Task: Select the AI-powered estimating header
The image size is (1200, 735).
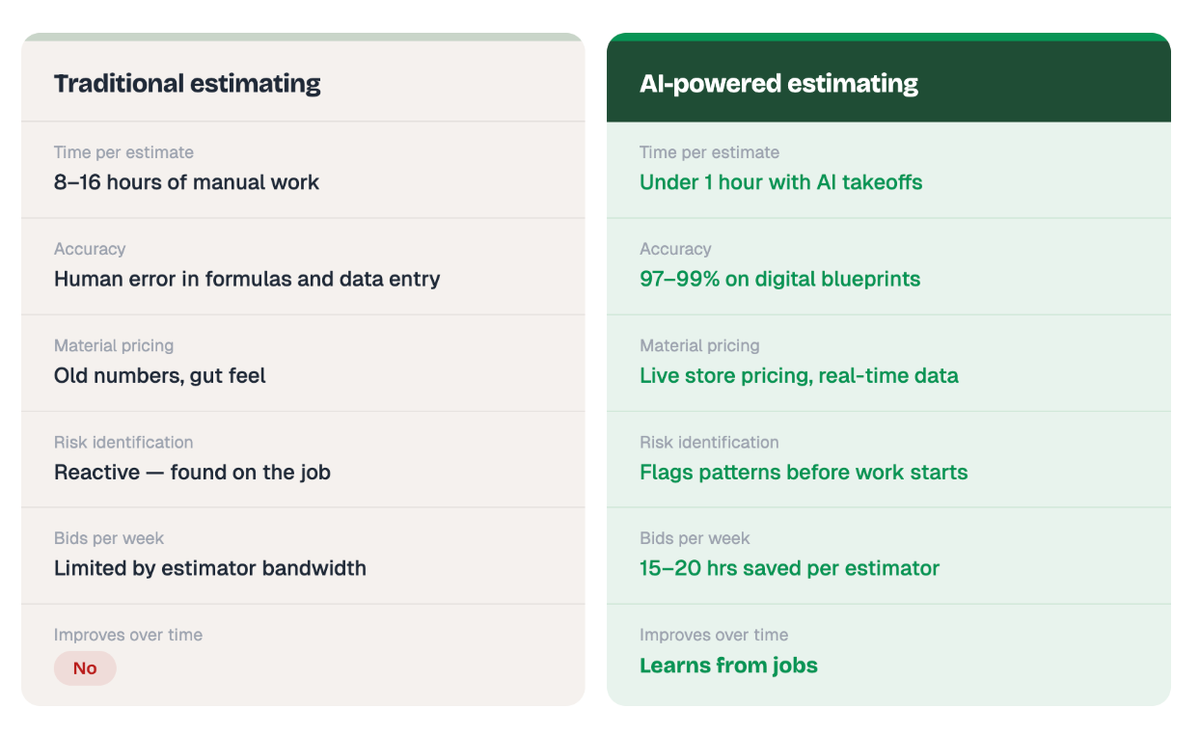Action: coord(779,83)
